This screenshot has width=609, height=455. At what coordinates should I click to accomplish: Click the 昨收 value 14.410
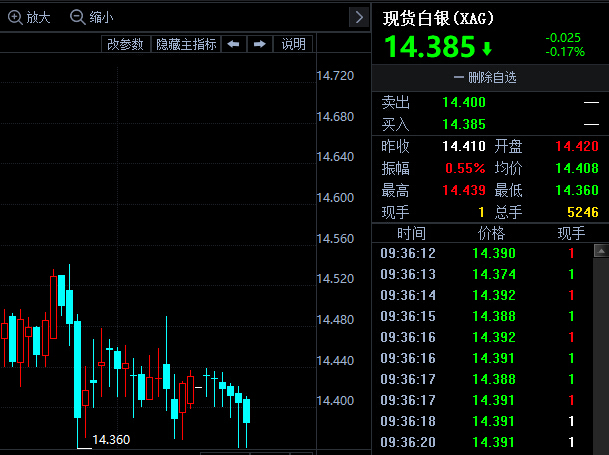(x=464, y=146)
